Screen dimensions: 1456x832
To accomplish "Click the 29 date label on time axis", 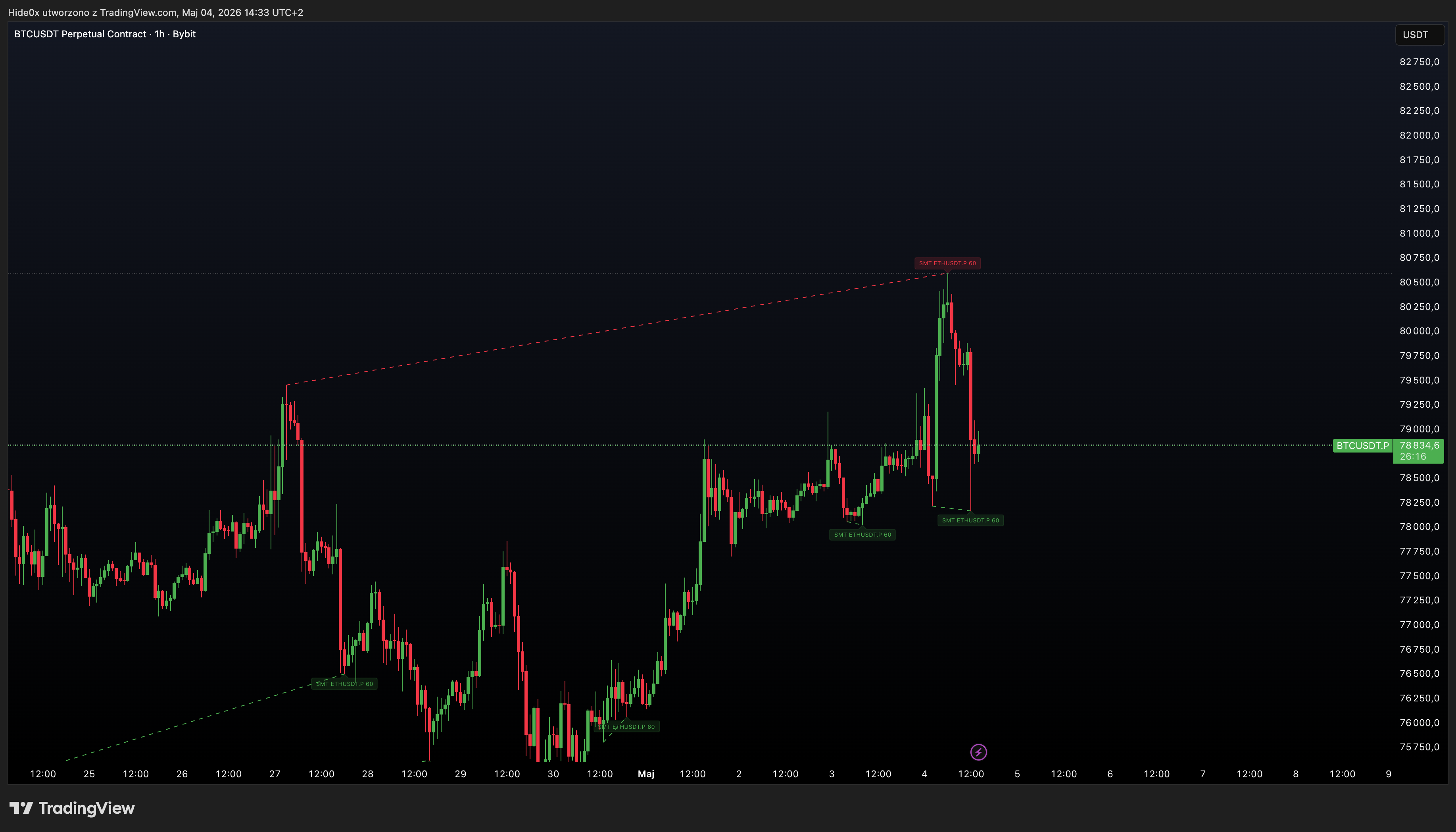I will tap(460, 774).
